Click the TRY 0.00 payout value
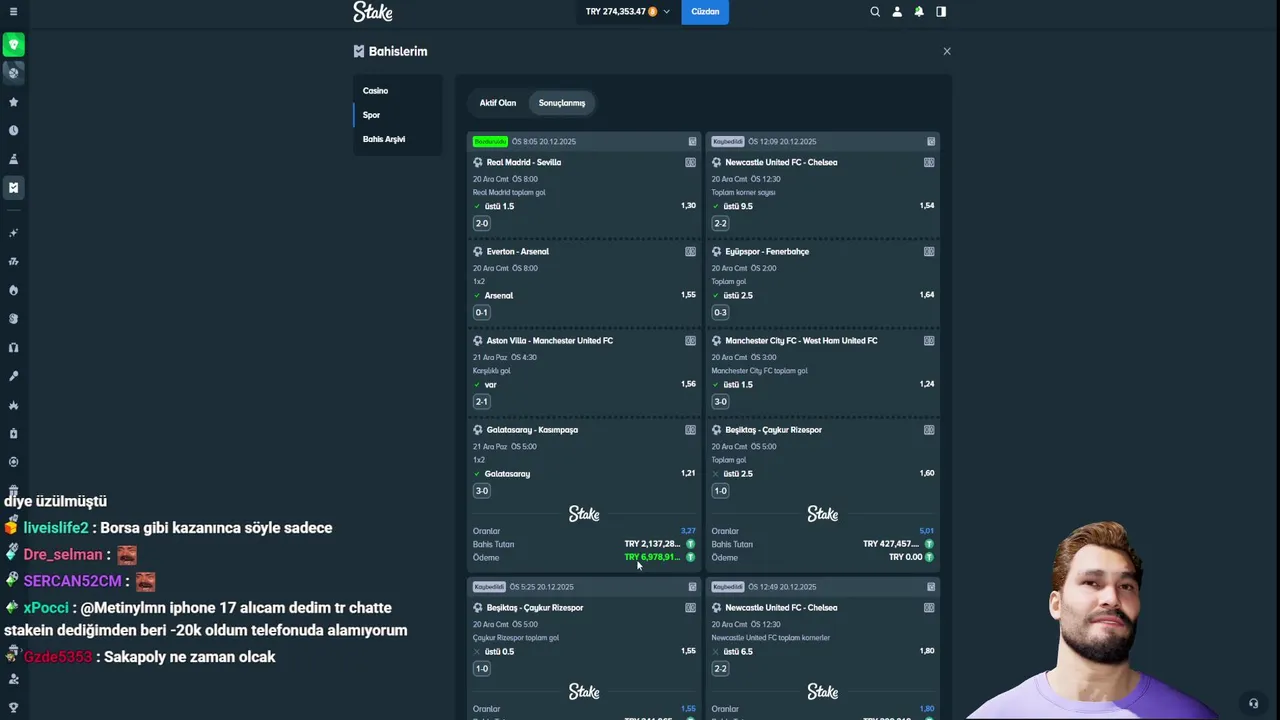This screenshot has width=1280, height=720. coord(905,557)
